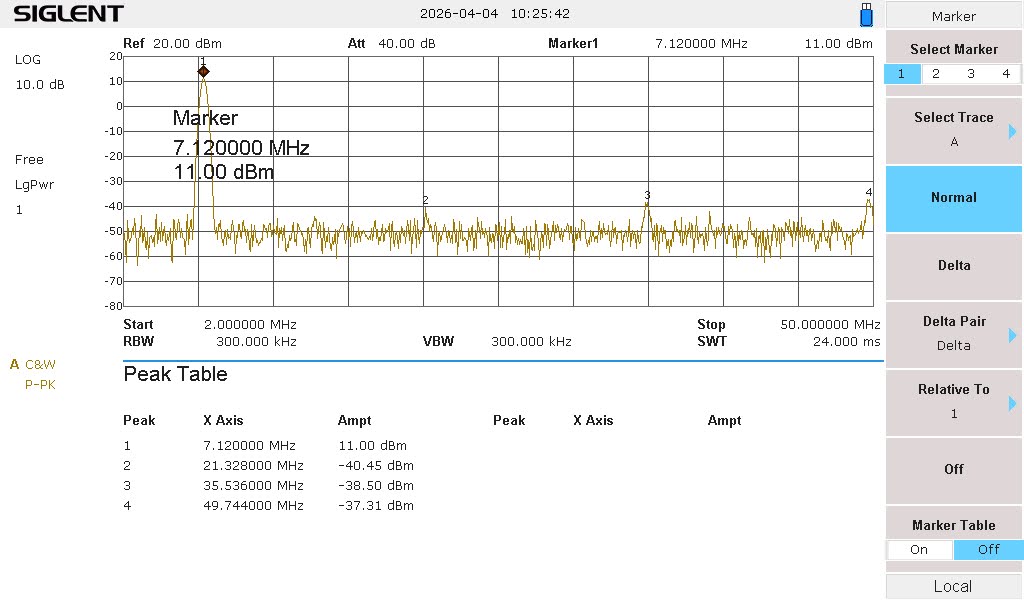
Task: Click the SIGLENT logo
Action: [69, 14]
